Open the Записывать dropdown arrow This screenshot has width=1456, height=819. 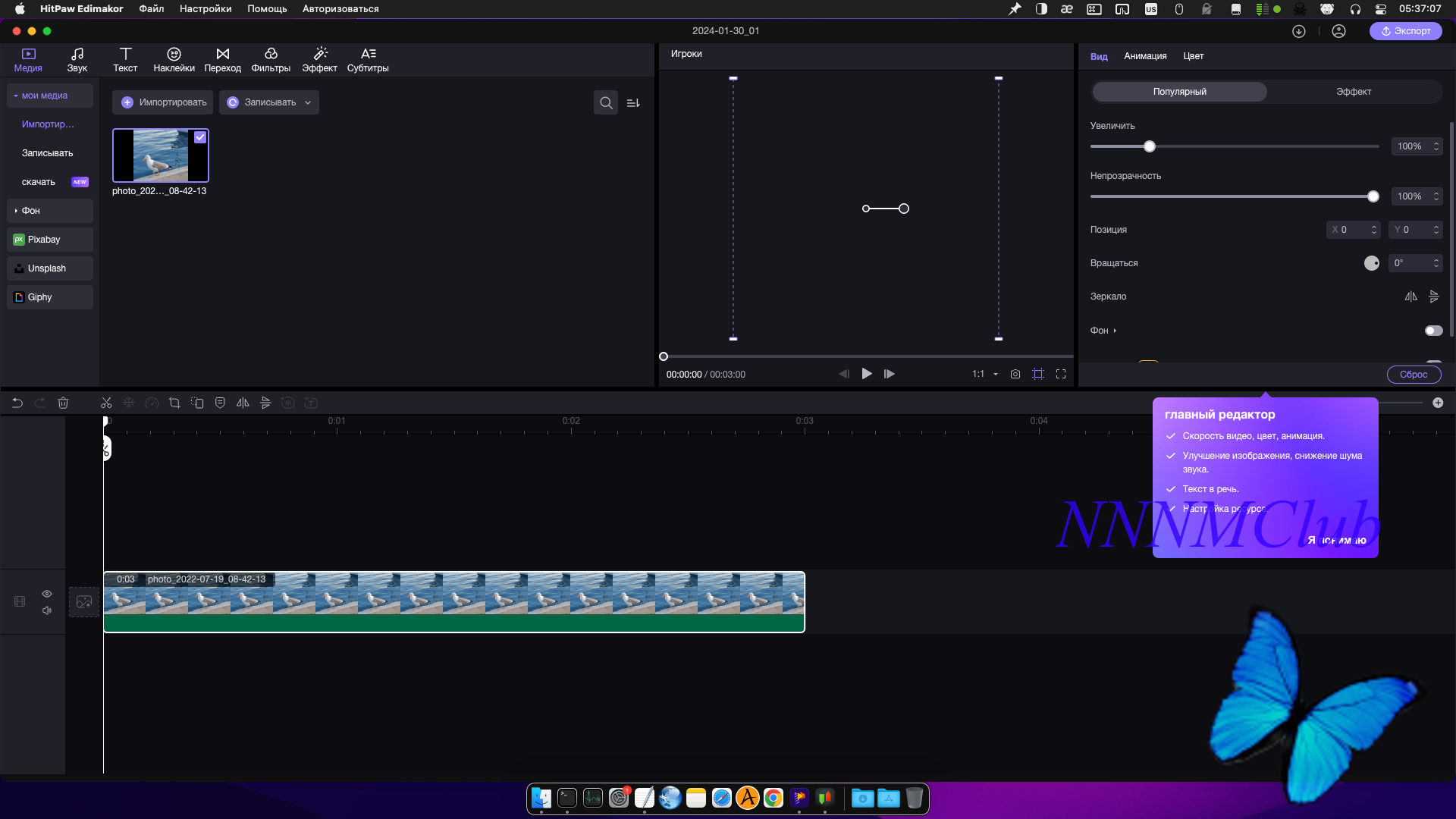(308, 102)
